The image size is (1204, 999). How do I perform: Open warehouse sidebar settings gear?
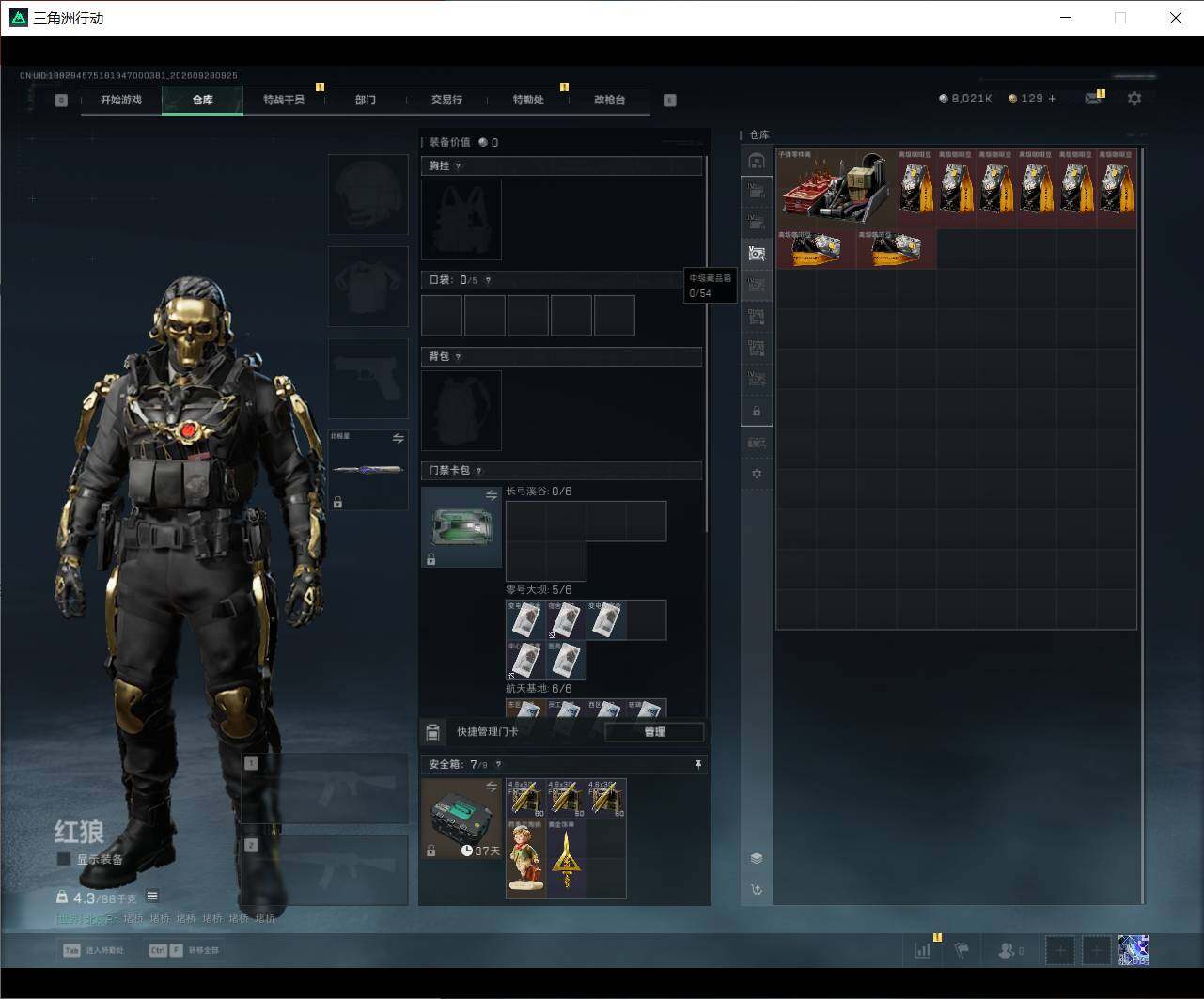tap(757, 475)
